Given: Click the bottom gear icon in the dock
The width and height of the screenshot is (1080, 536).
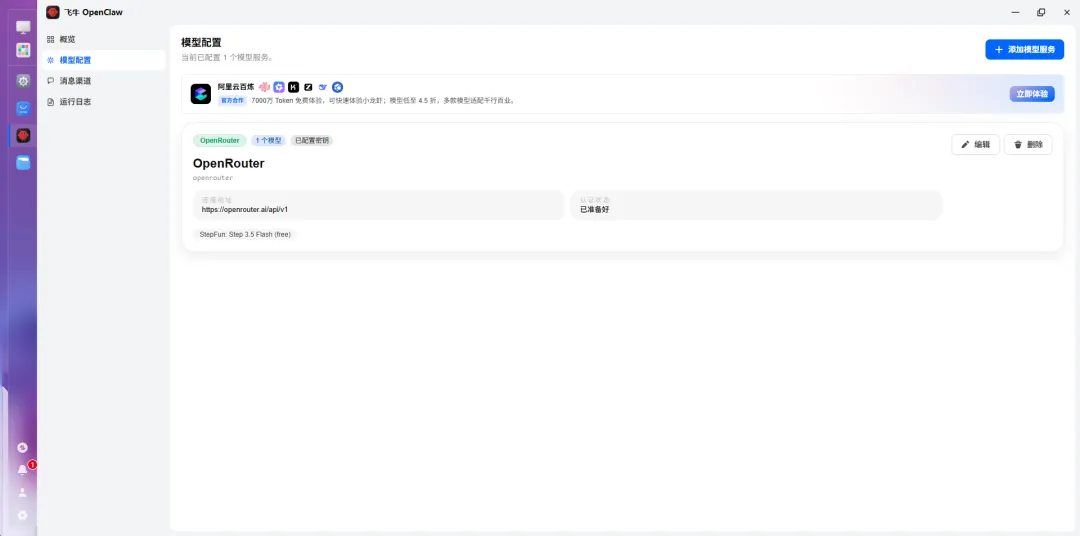Looking at the screenshot, I should (23, 515).
